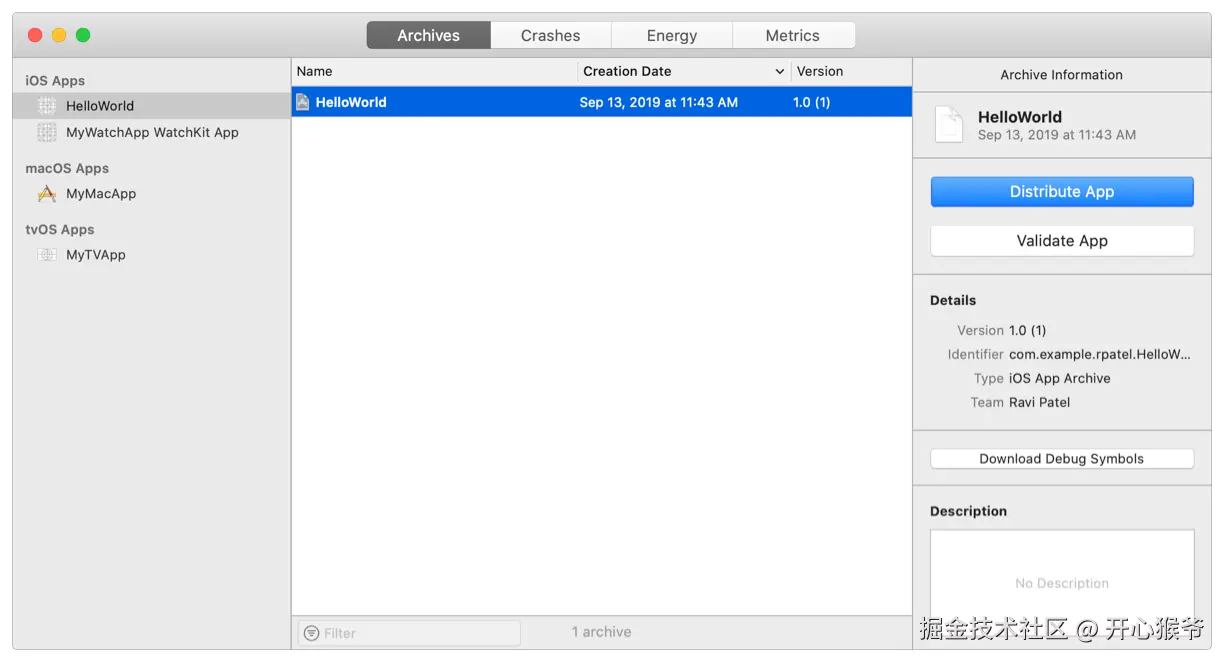Click the filter icon in the Filter field

pos(312,633)
